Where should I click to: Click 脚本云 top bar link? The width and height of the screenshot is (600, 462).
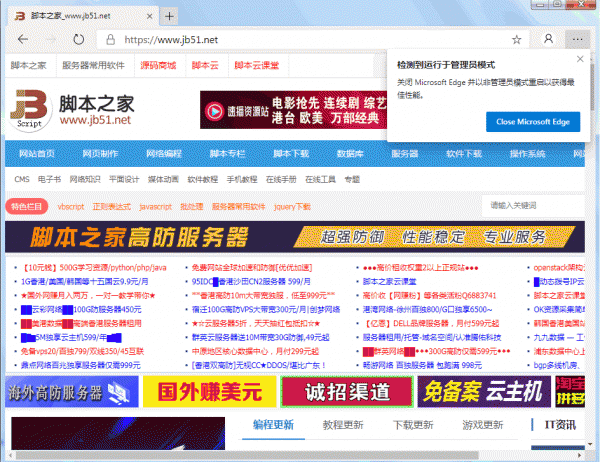[205, 65]
